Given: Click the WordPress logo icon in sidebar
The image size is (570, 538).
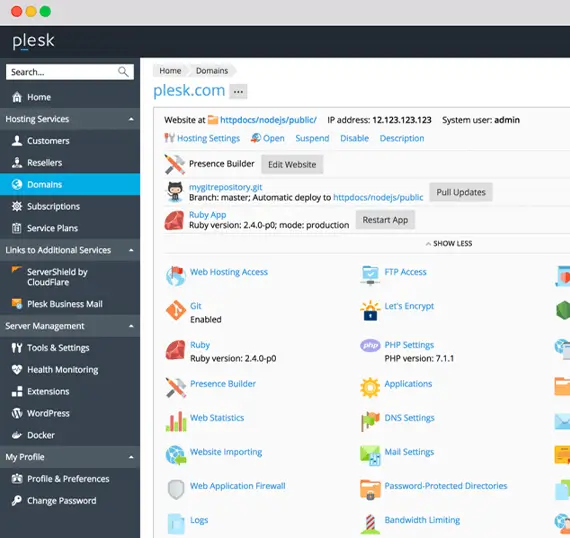Looking at the screenshot, I should (x=17, y=413).
